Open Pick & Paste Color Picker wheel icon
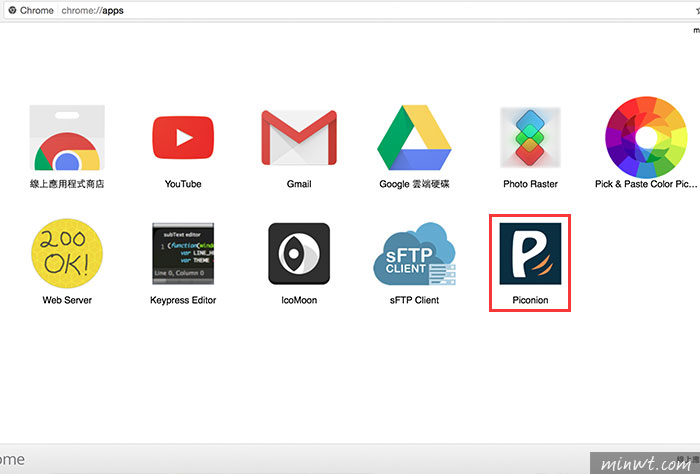This screenshot has height=474, width=700. coord(646,137)
